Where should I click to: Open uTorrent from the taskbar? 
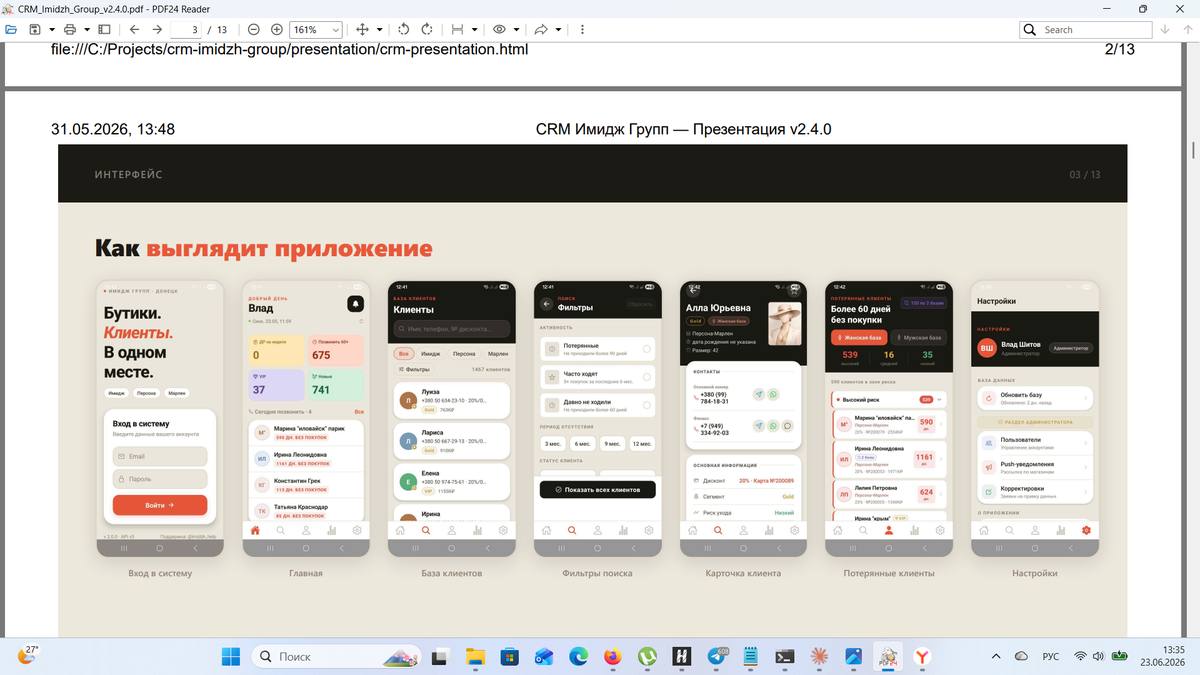(x=648, y=657)
